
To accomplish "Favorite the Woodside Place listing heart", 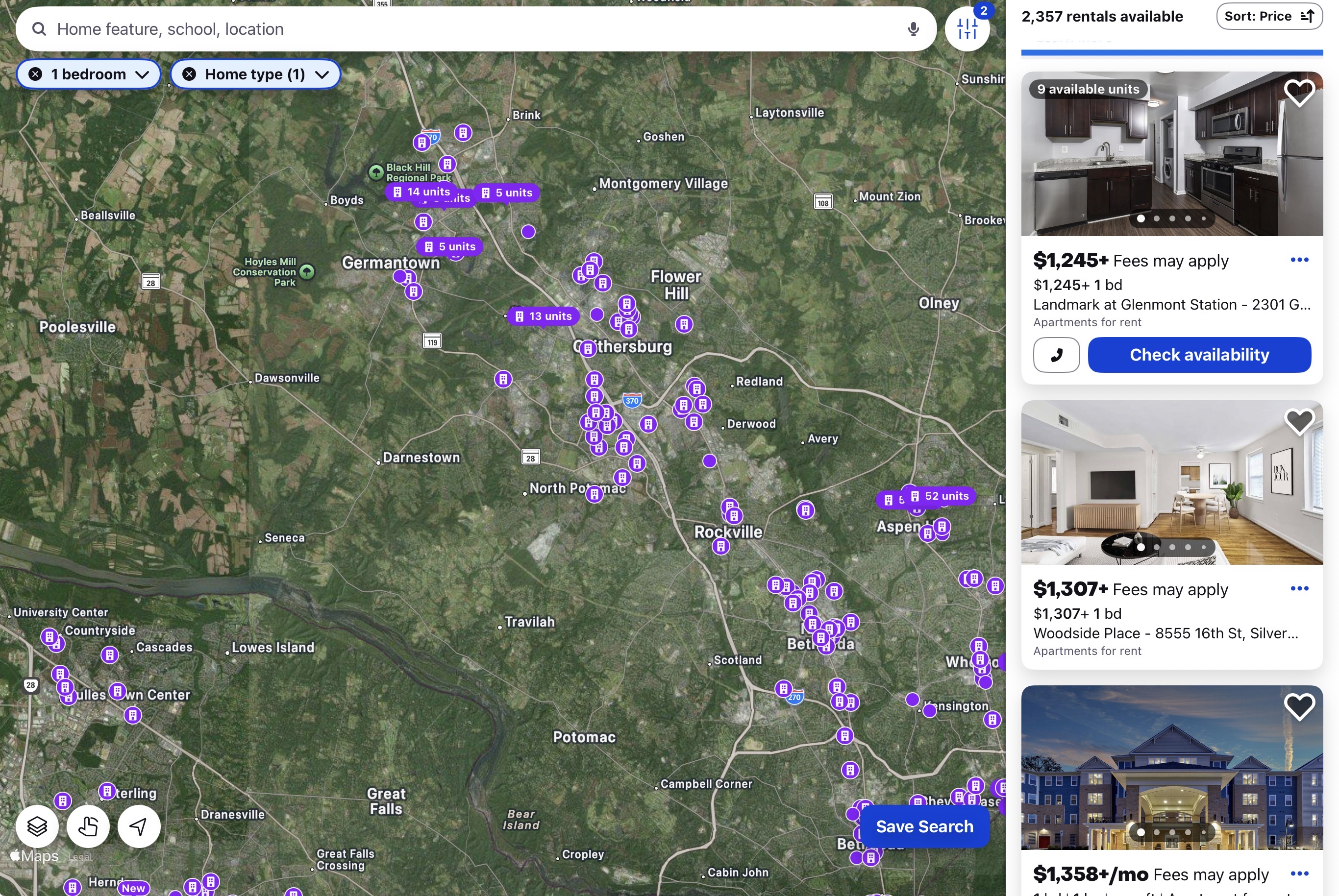I will (1299, 422).
